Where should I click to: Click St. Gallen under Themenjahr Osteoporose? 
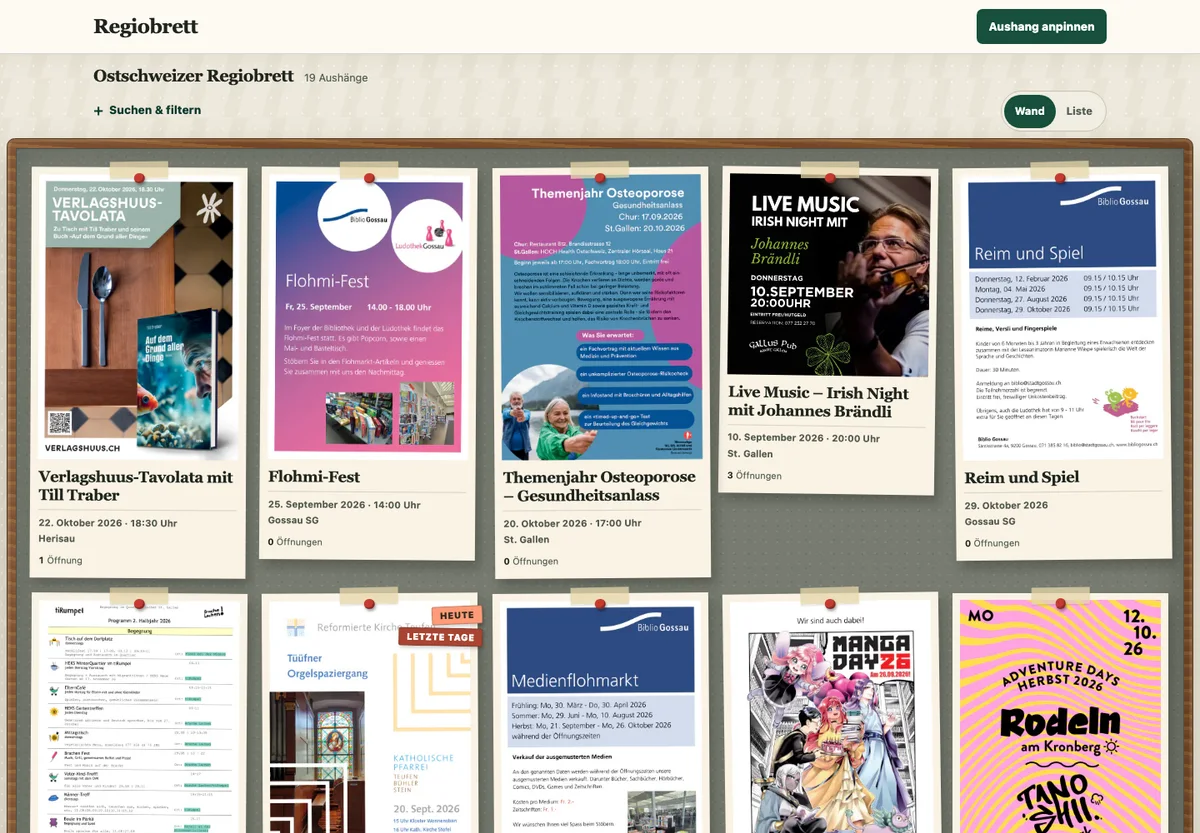pos(526,540)
